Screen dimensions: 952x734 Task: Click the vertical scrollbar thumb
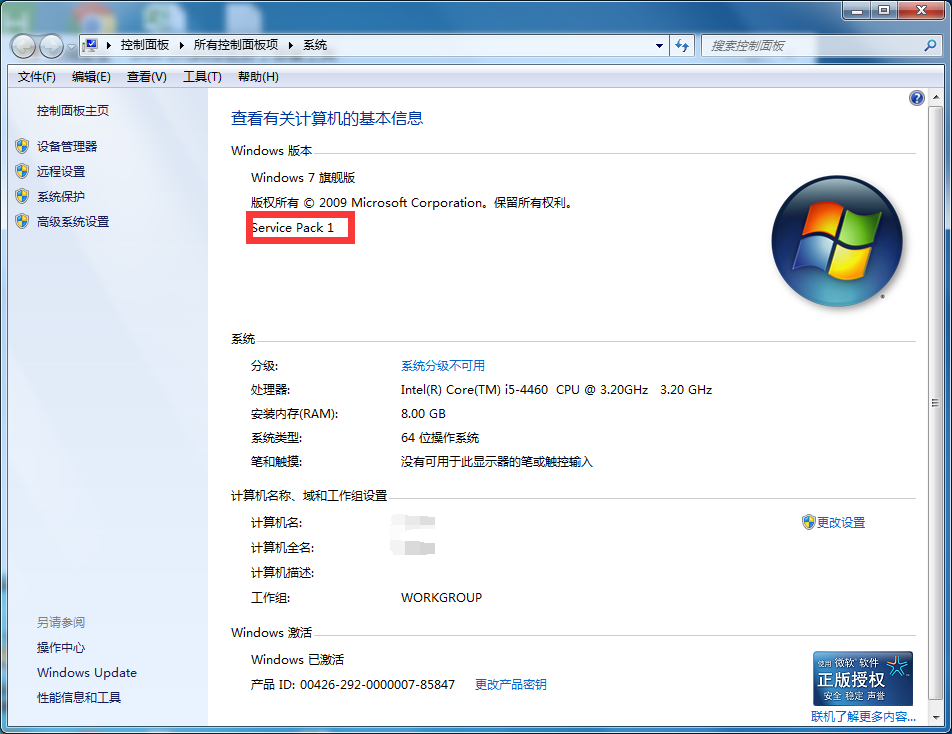click(936, 403)
